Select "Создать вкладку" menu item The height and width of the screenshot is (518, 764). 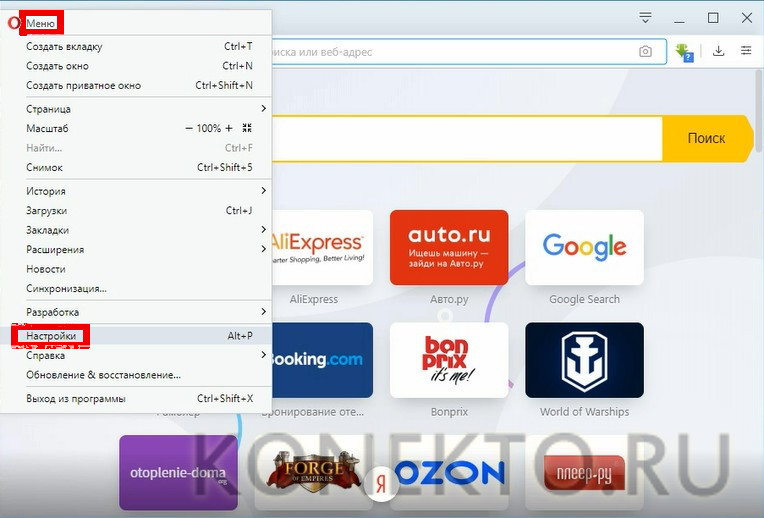click(x=136, y=47)
